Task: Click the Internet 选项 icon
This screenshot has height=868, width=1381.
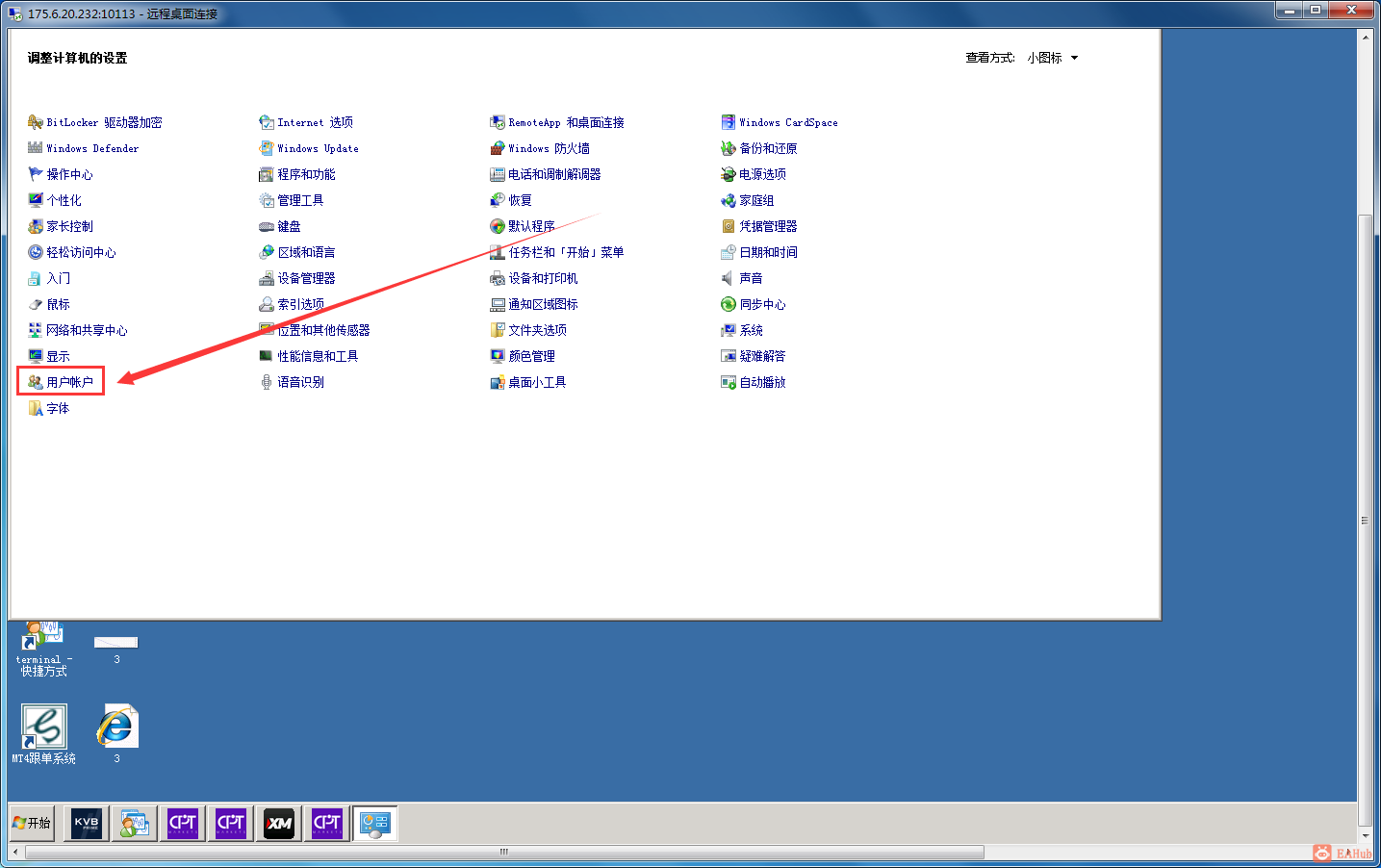Action: [x=267, y=122]
